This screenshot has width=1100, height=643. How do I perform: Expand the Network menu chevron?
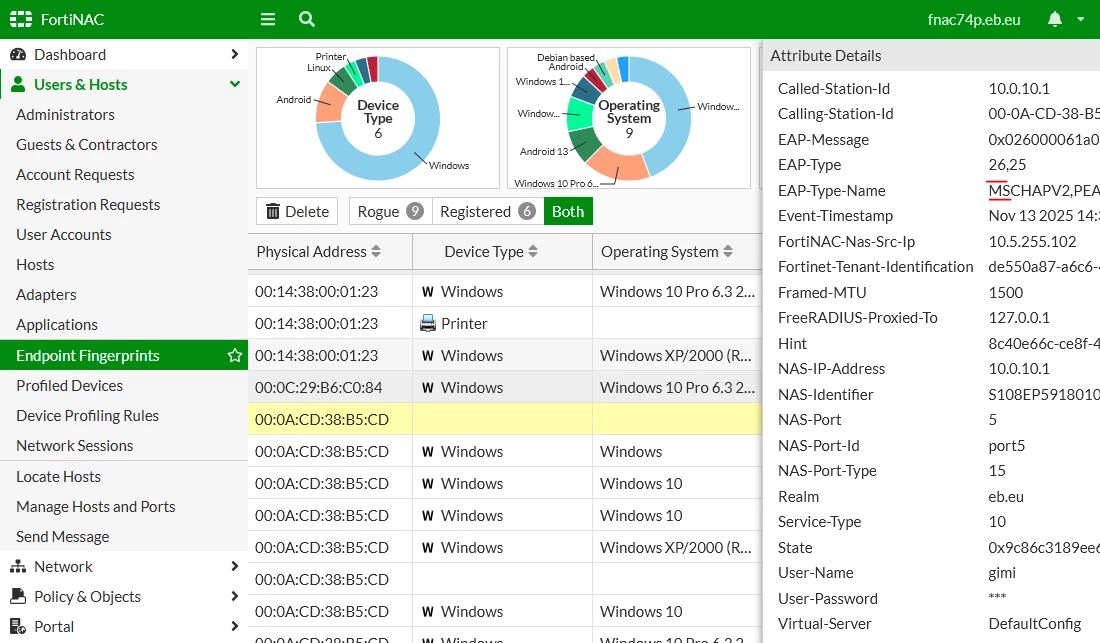tap(234, 566)
